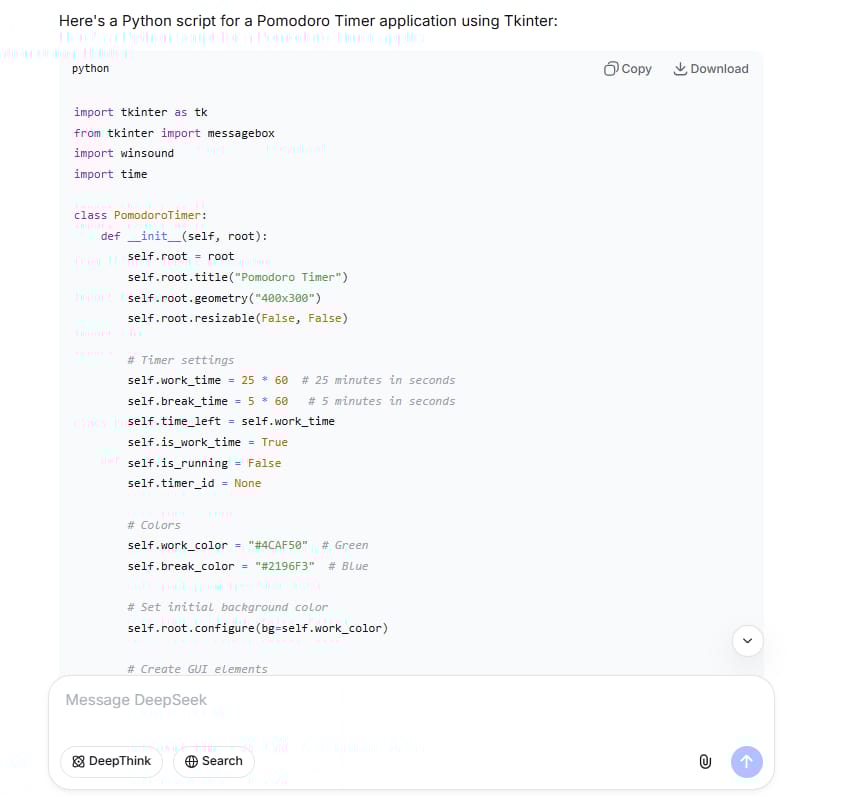
Task: Select the python language label on the code header
Action: pos(90,68)
